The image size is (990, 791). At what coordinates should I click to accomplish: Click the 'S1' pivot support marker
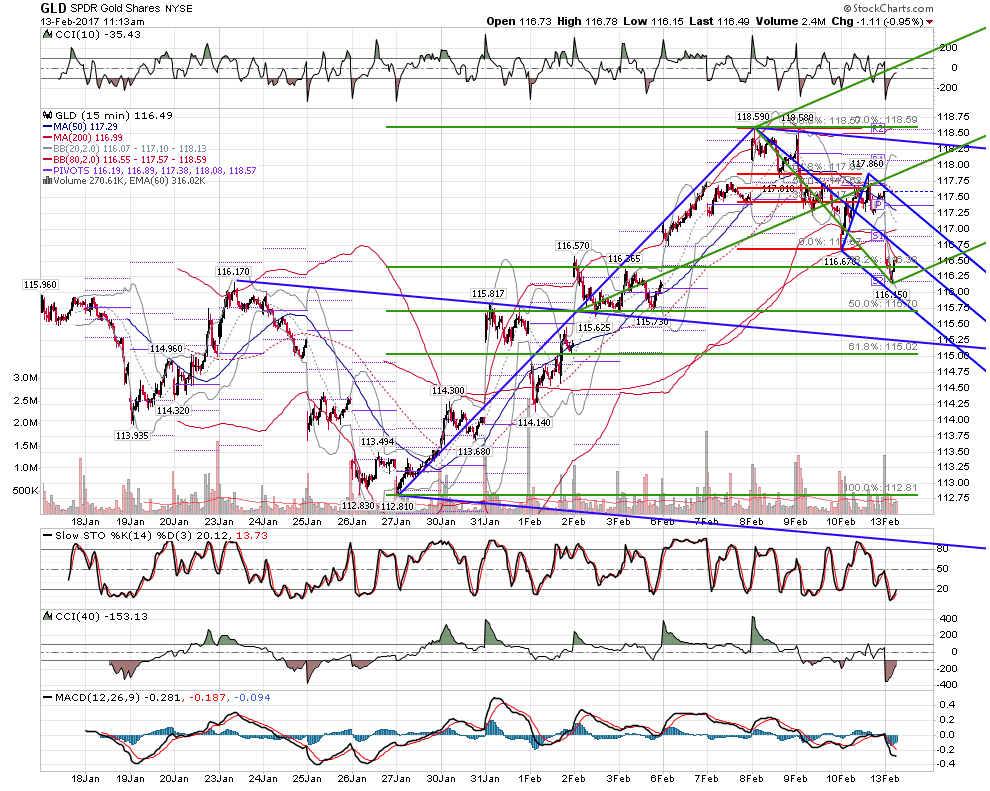point(878,235)
